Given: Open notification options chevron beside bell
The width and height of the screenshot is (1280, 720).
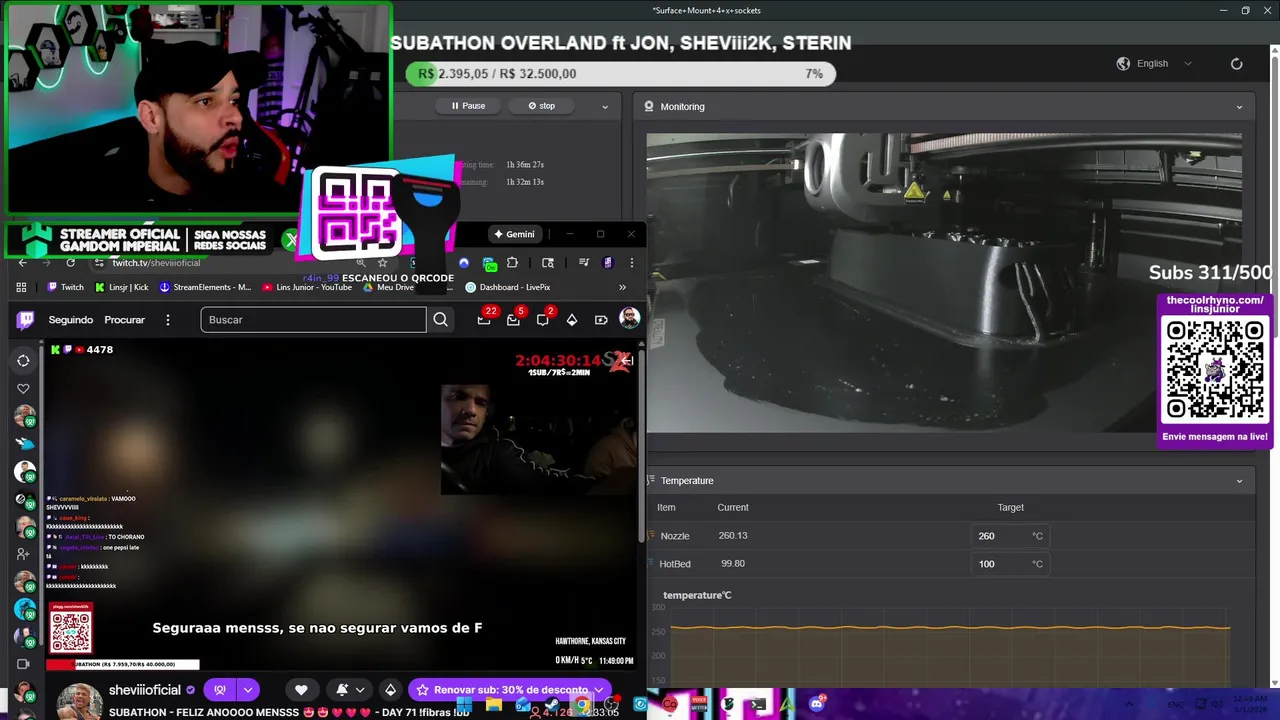Looking at the screenshot, I should [x=360, y=690].
